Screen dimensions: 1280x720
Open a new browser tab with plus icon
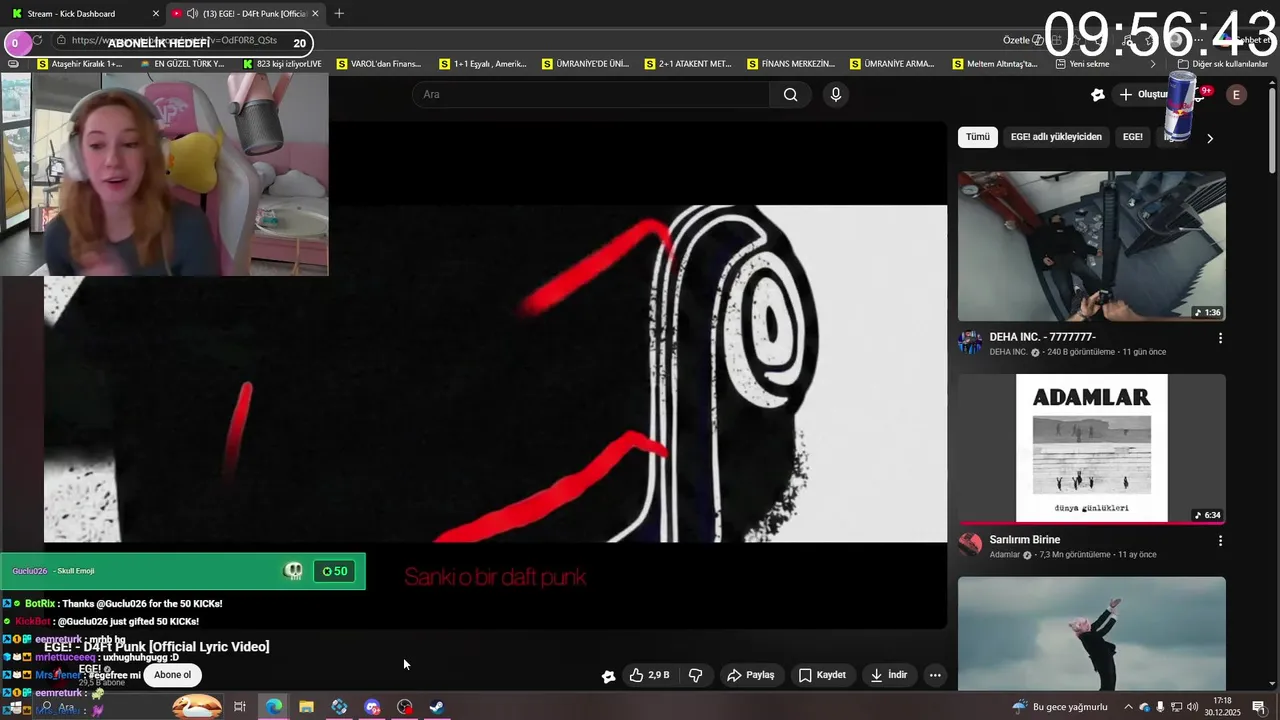[x=339, y=13]
